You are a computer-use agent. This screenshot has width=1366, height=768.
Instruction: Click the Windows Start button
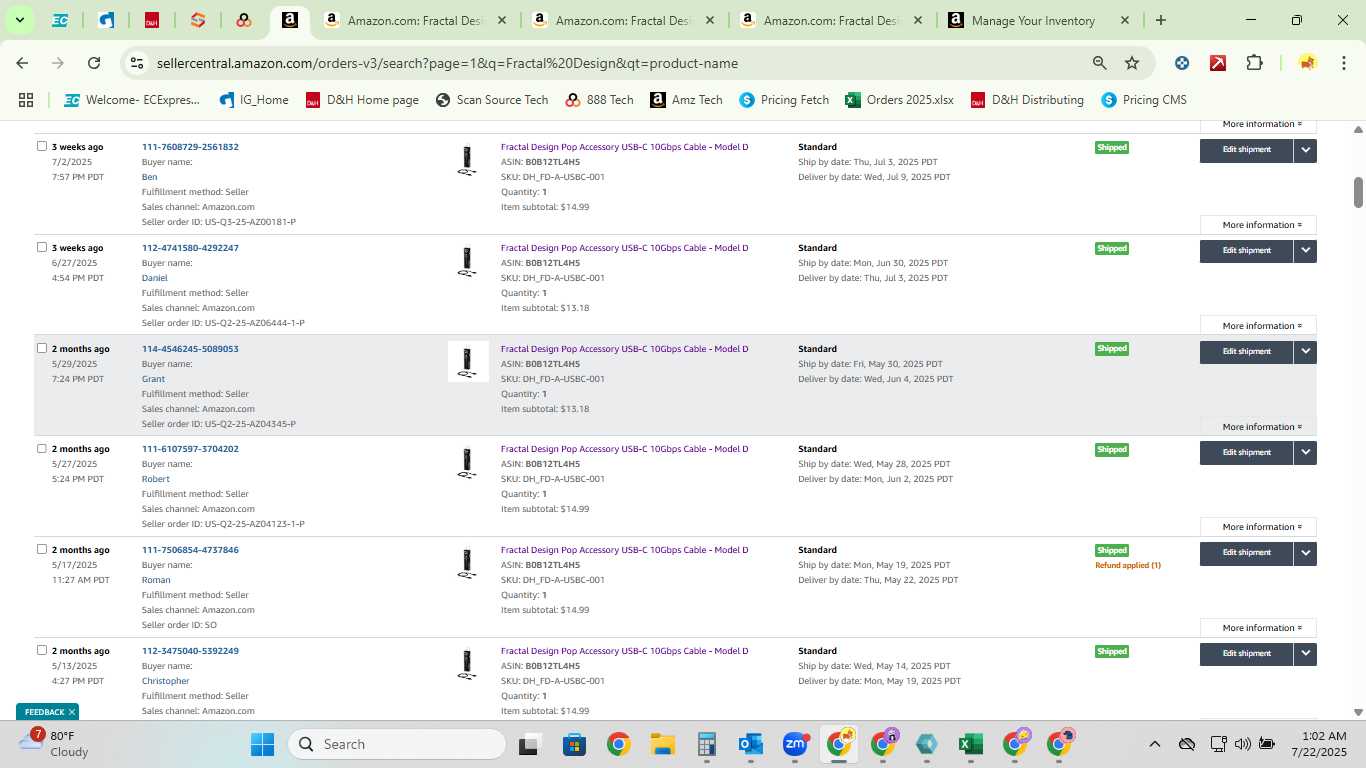click(262, 744)
